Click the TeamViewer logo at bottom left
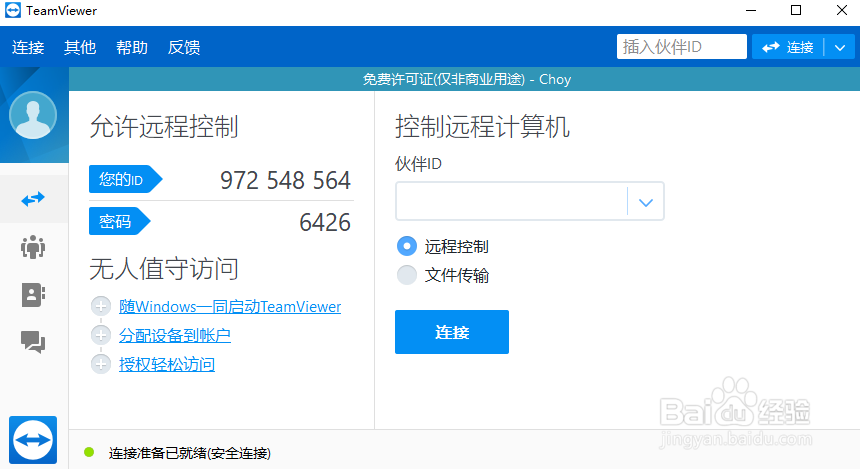The width and height of the screenshot is (860, 469). tap(33, 440)
